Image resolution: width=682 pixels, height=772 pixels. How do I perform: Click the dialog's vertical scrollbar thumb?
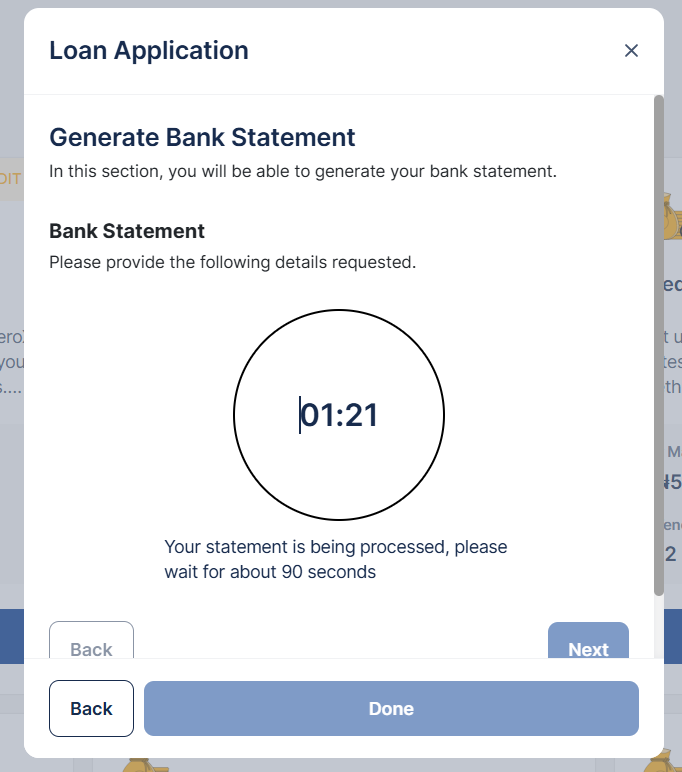(658, 340)
